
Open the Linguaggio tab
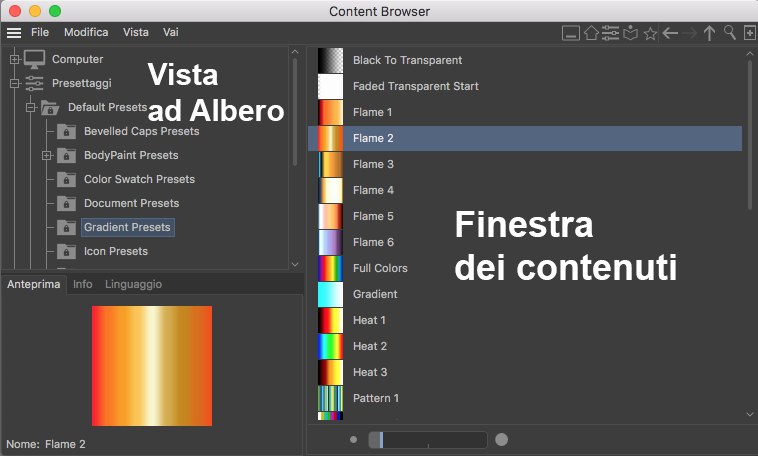click(133, 284)
